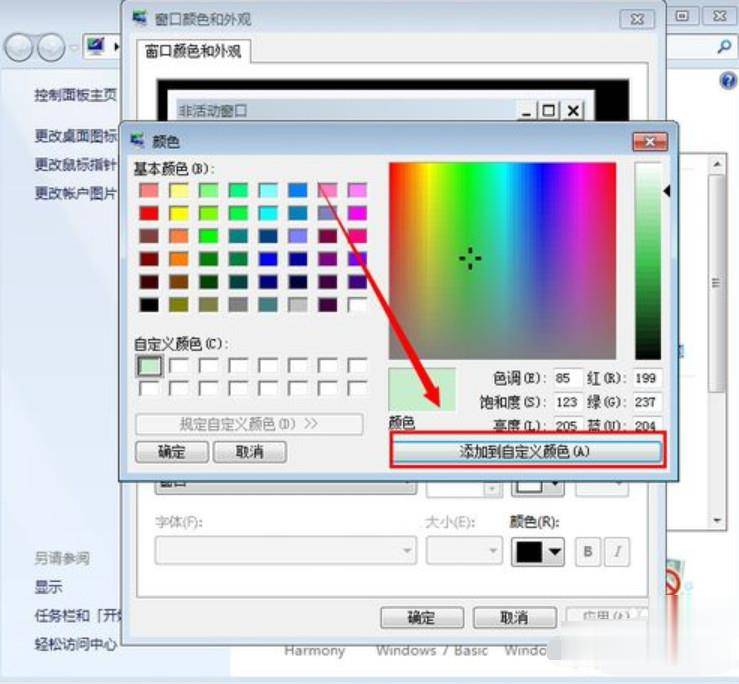
Task: Open 更改鼠标指针 link in sidebar
Action: click(75, 165)
